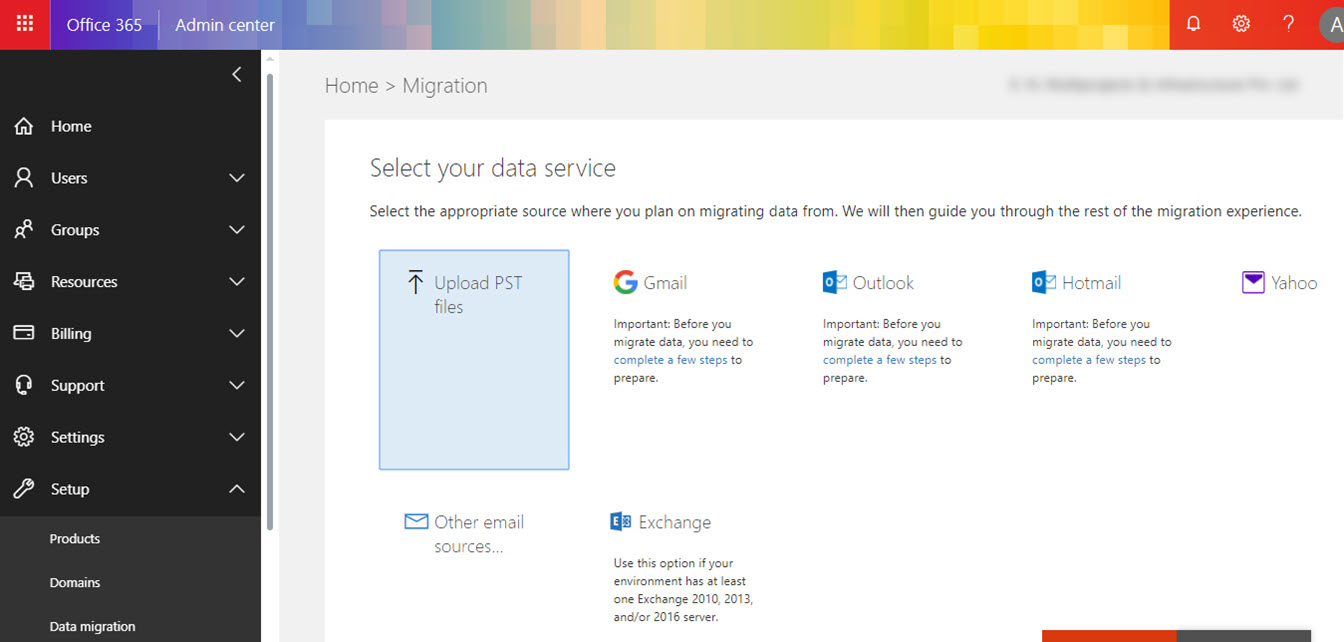
Task: Click Migration in the breadcrumb
Action: tap(445, 86)
